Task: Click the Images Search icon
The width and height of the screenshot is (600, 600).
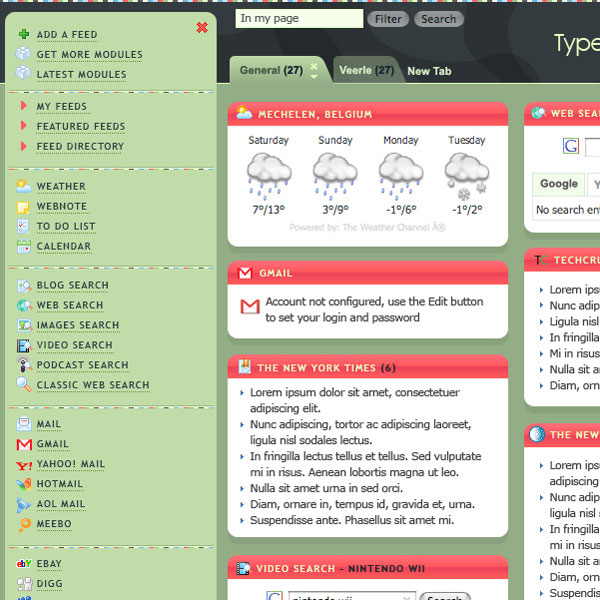Action: [x=24, y=325]
